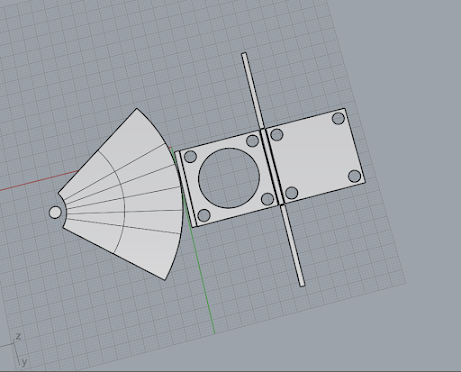Select the small circle at the fan's pivot

[55, 212]
